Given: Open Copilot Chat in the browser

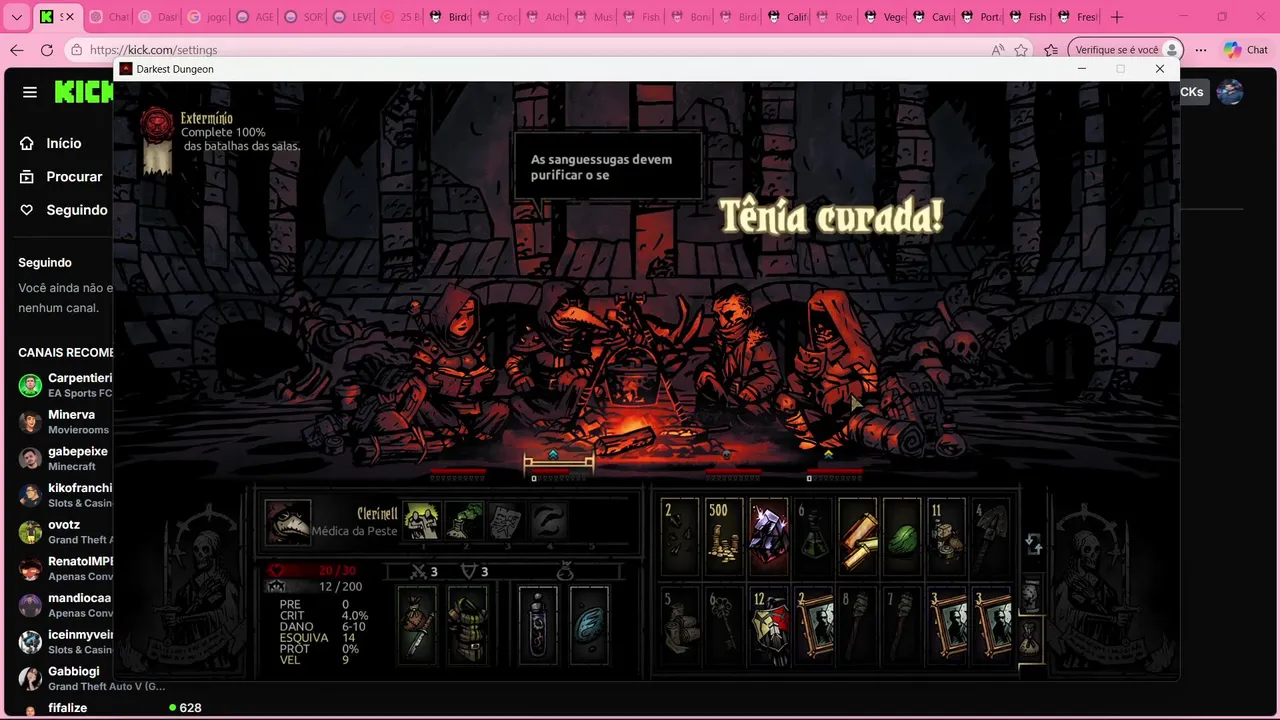Looking at the screenshot, I should 1246,50.
